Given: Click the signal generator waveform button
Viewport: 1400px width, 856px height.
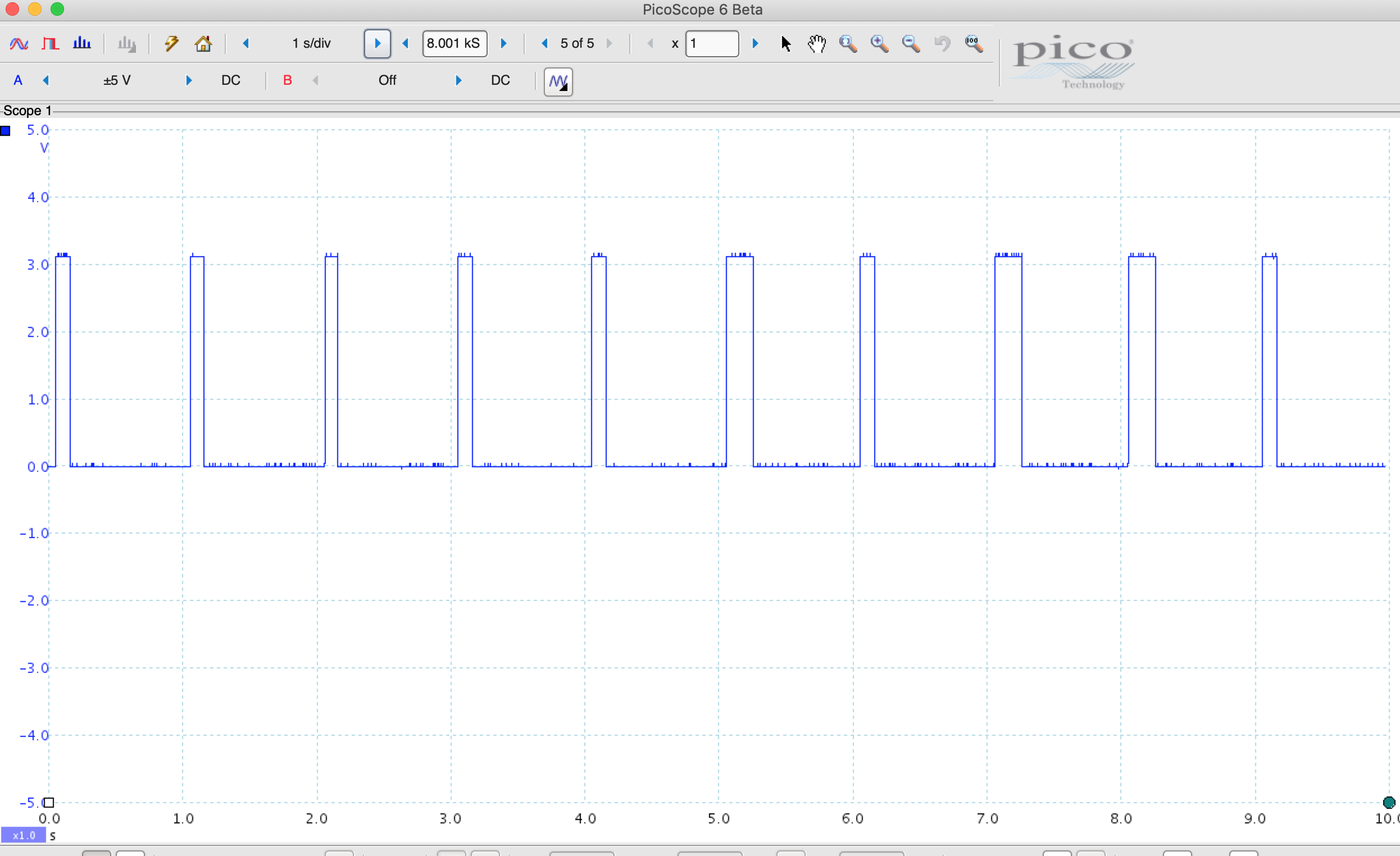Looking at the screenshot, I should click(x=558, y=82).
